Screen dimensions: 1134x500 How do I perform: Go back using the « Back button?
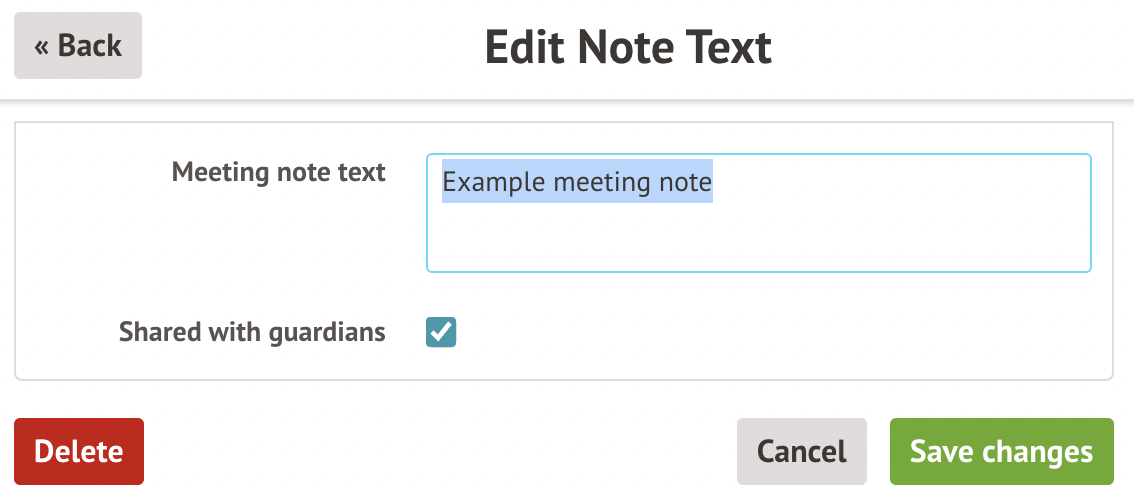(x=78, y=46)
